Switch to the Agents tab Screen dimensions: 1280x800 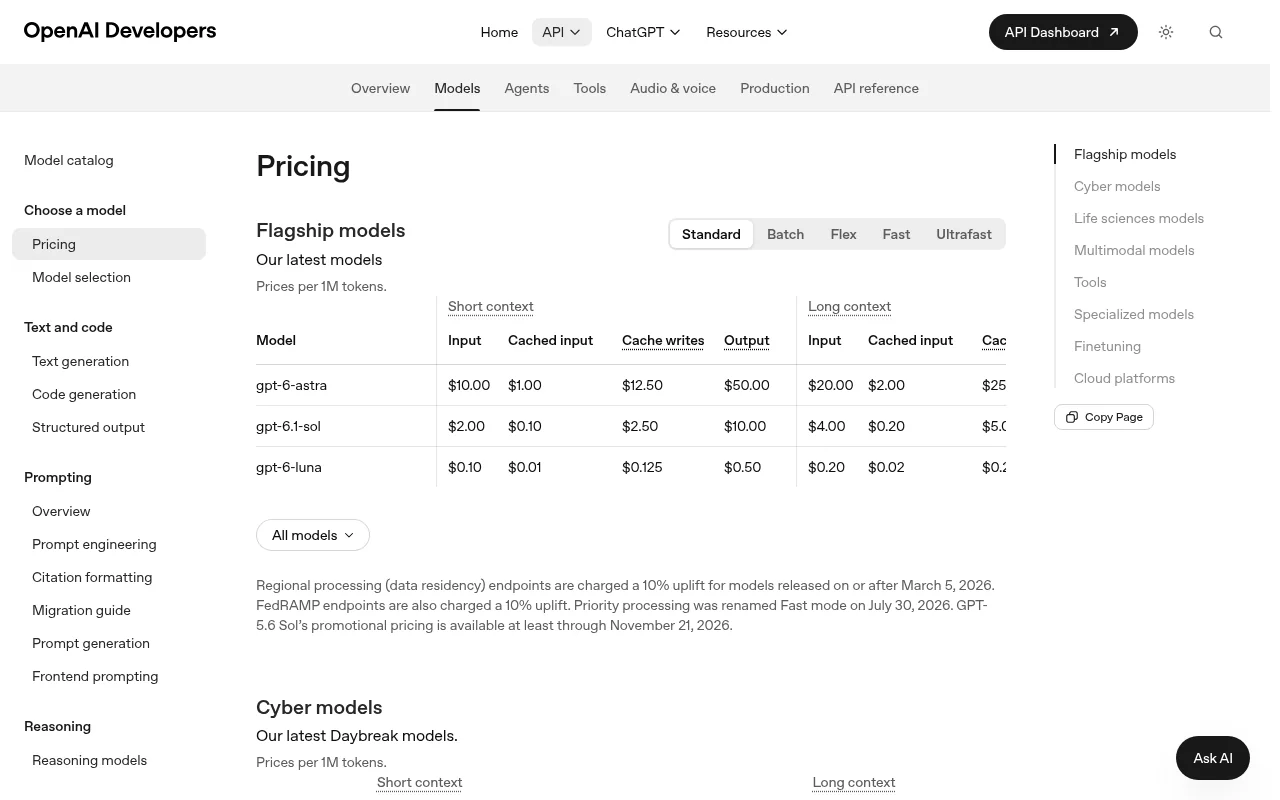tap(527, 88)
